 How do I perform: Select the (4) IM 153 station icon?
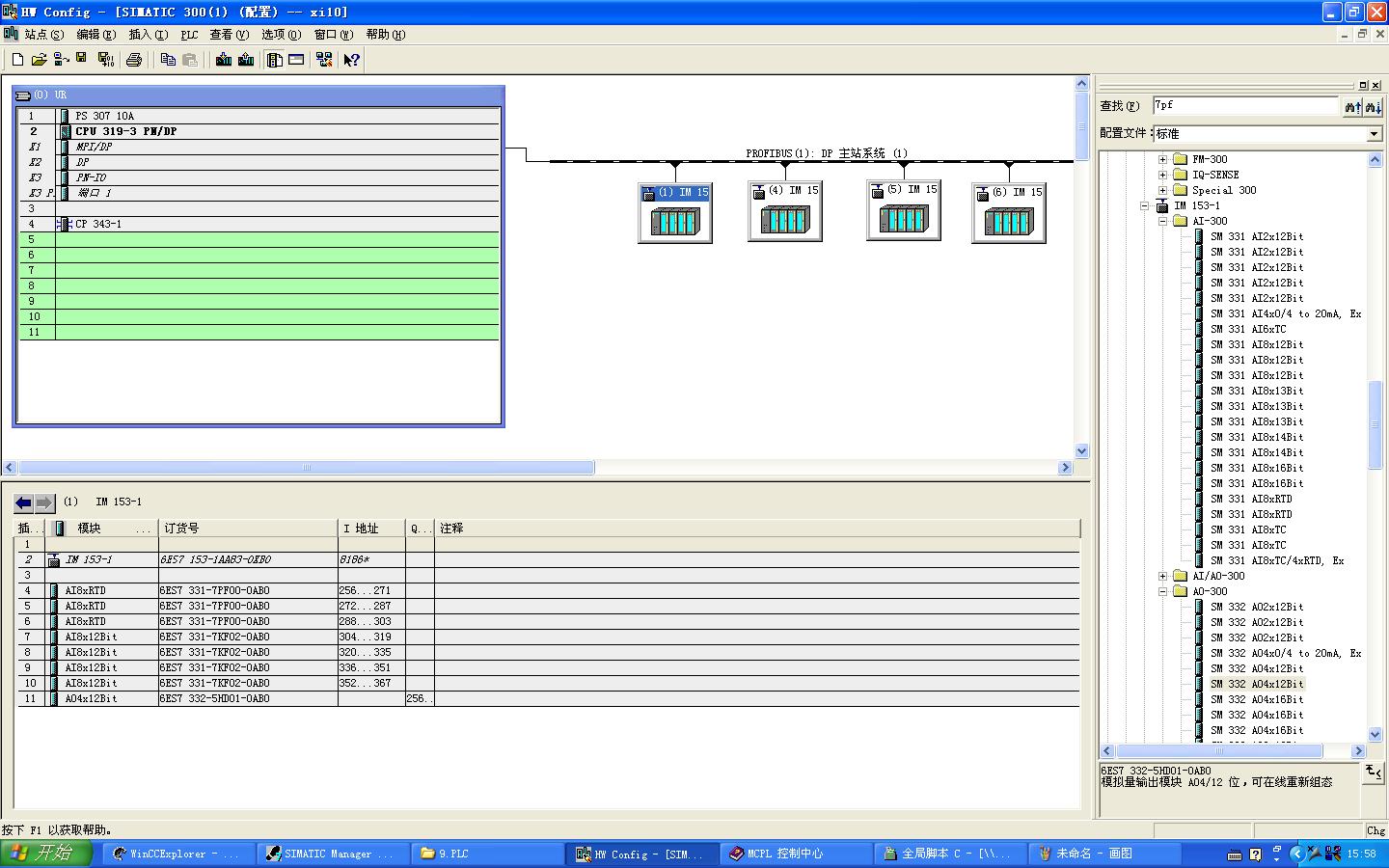point(785,211)
